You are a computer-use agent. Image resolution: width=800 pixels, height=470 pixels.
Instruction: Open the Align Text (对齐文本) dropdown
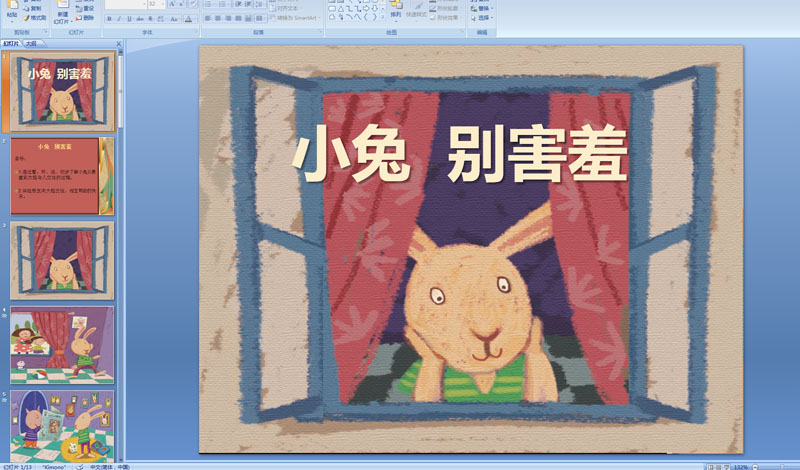point(286,9)
